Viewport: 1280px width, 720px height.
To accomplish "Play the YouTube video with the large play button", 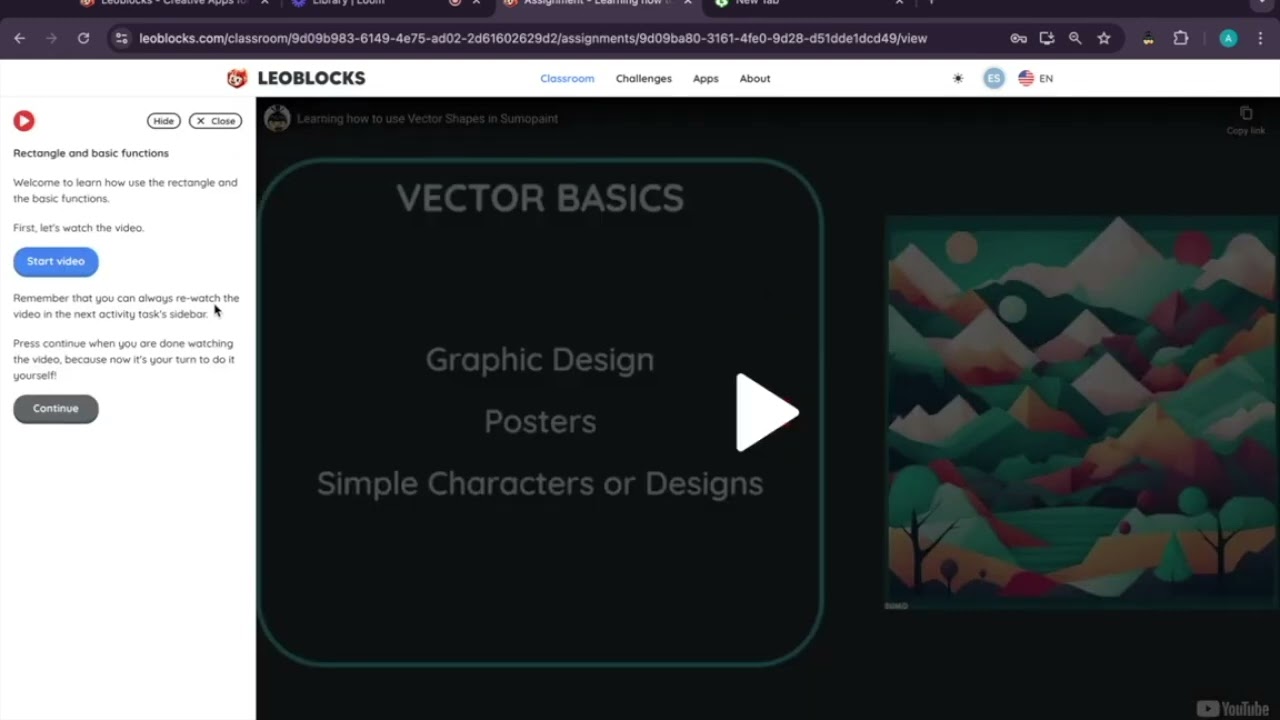I will tap(766, 412).
